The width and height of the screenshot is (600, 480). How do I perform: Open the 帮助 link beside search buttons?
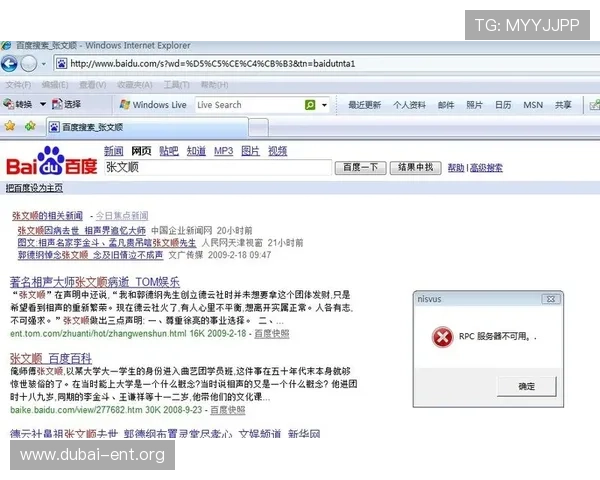click(x=456, y=168)
